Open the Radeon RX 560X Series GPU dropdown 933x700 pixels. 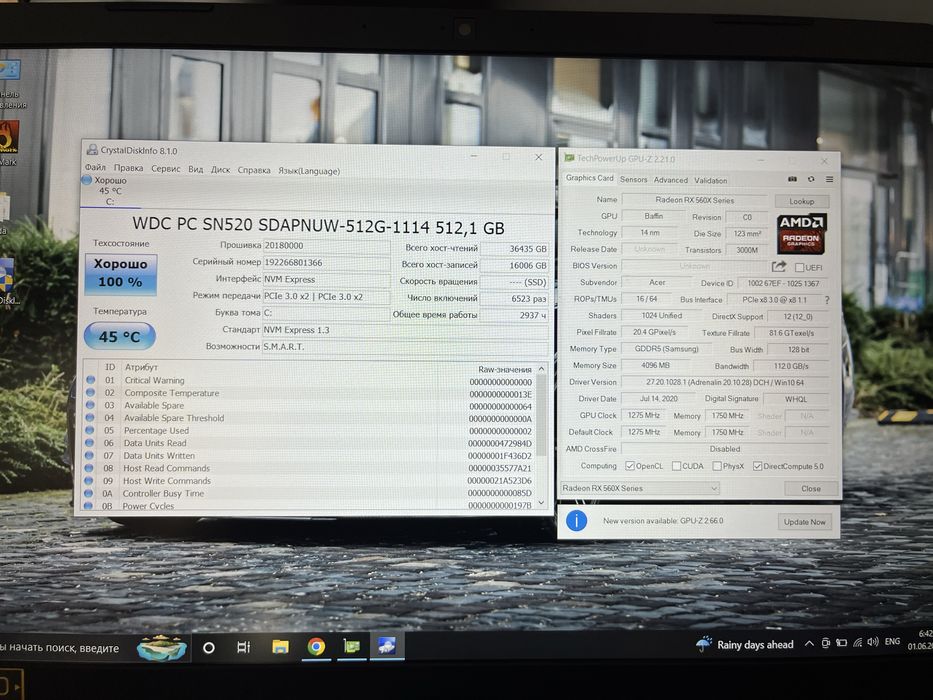pos(640,488)
